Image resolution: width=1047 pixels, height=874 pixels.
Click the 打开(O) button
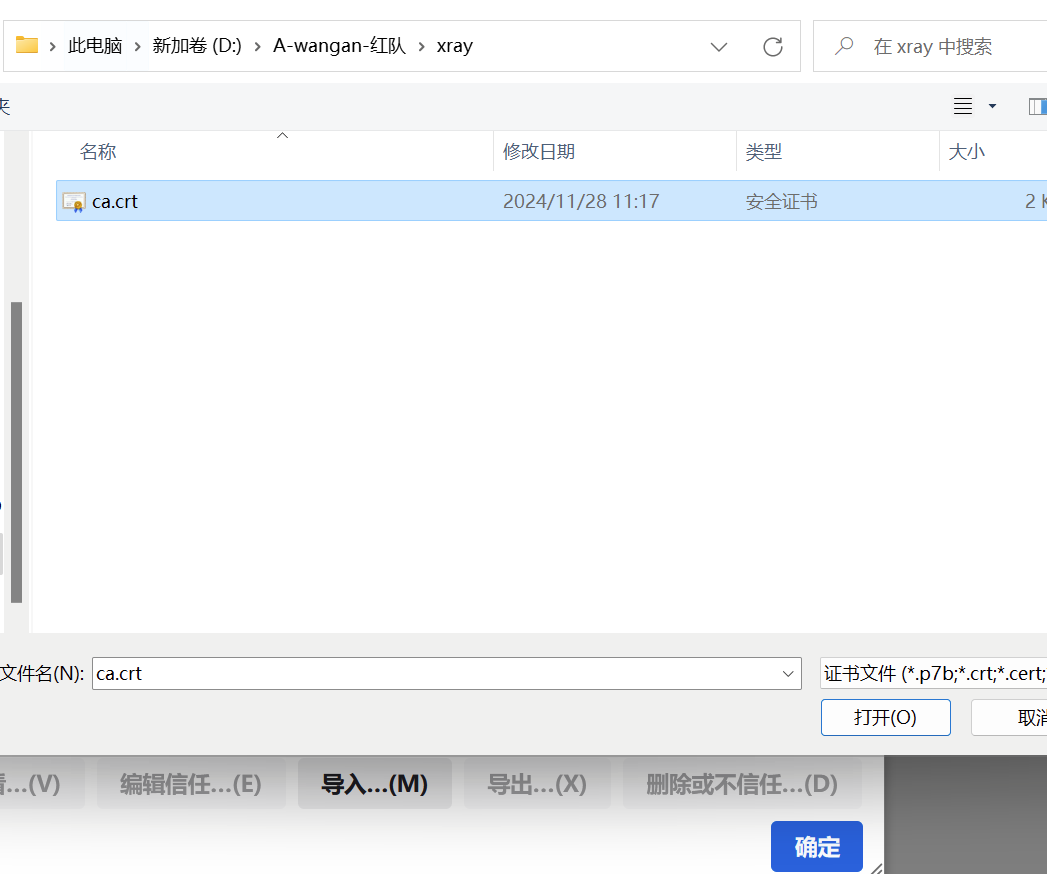885,718
